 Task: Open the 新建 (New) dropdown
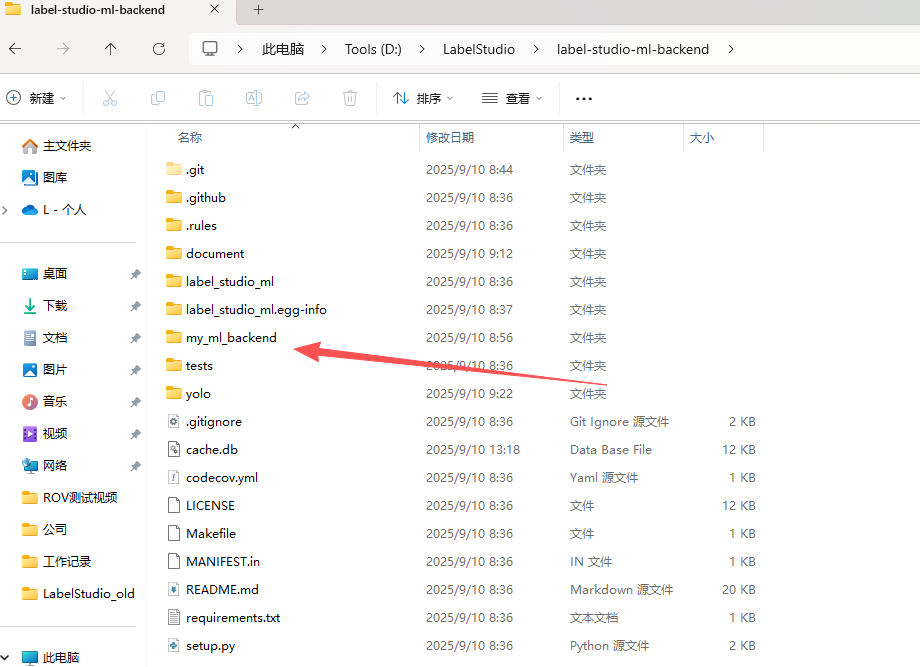[36, 98]
